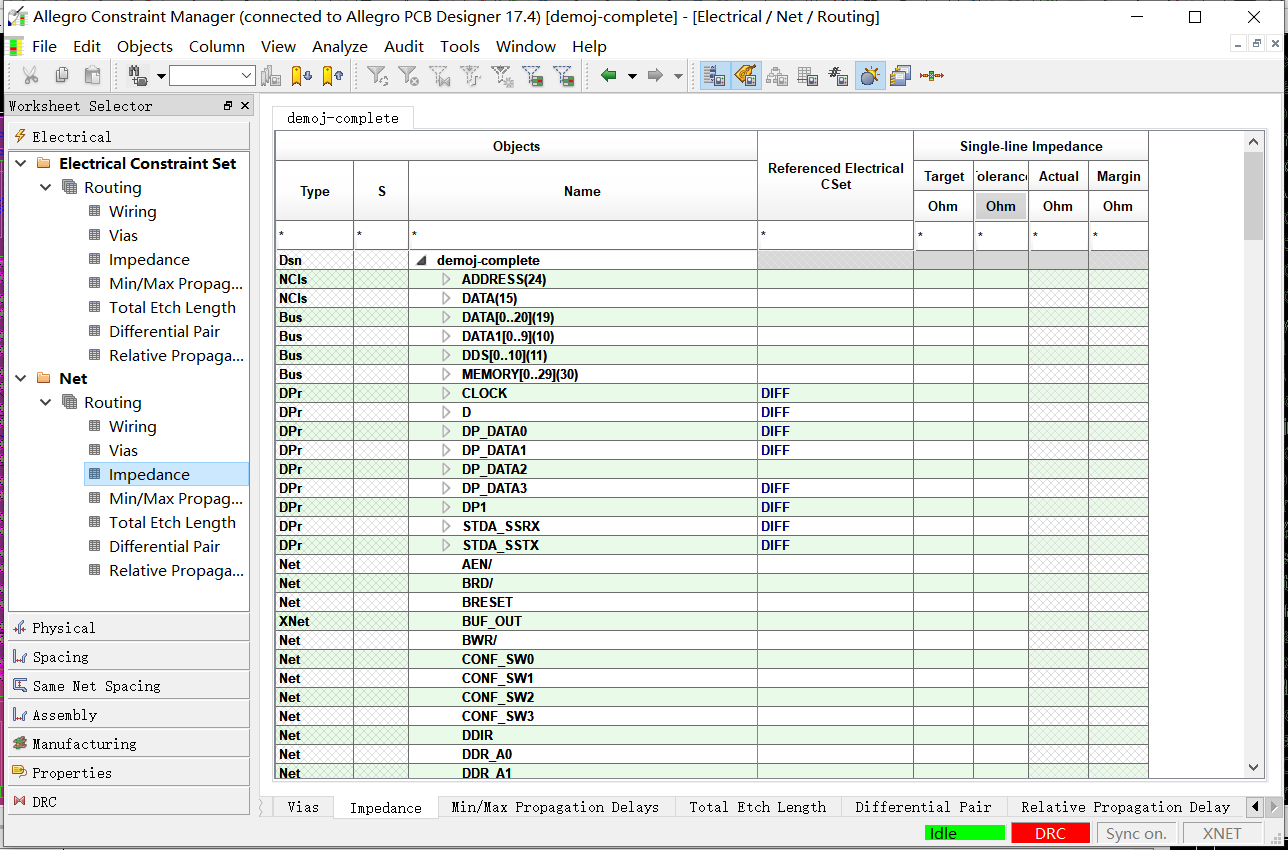Open the toolbar combo box dropdown
The height and width of the screenshot is (850, 1288).
point(247,76)
